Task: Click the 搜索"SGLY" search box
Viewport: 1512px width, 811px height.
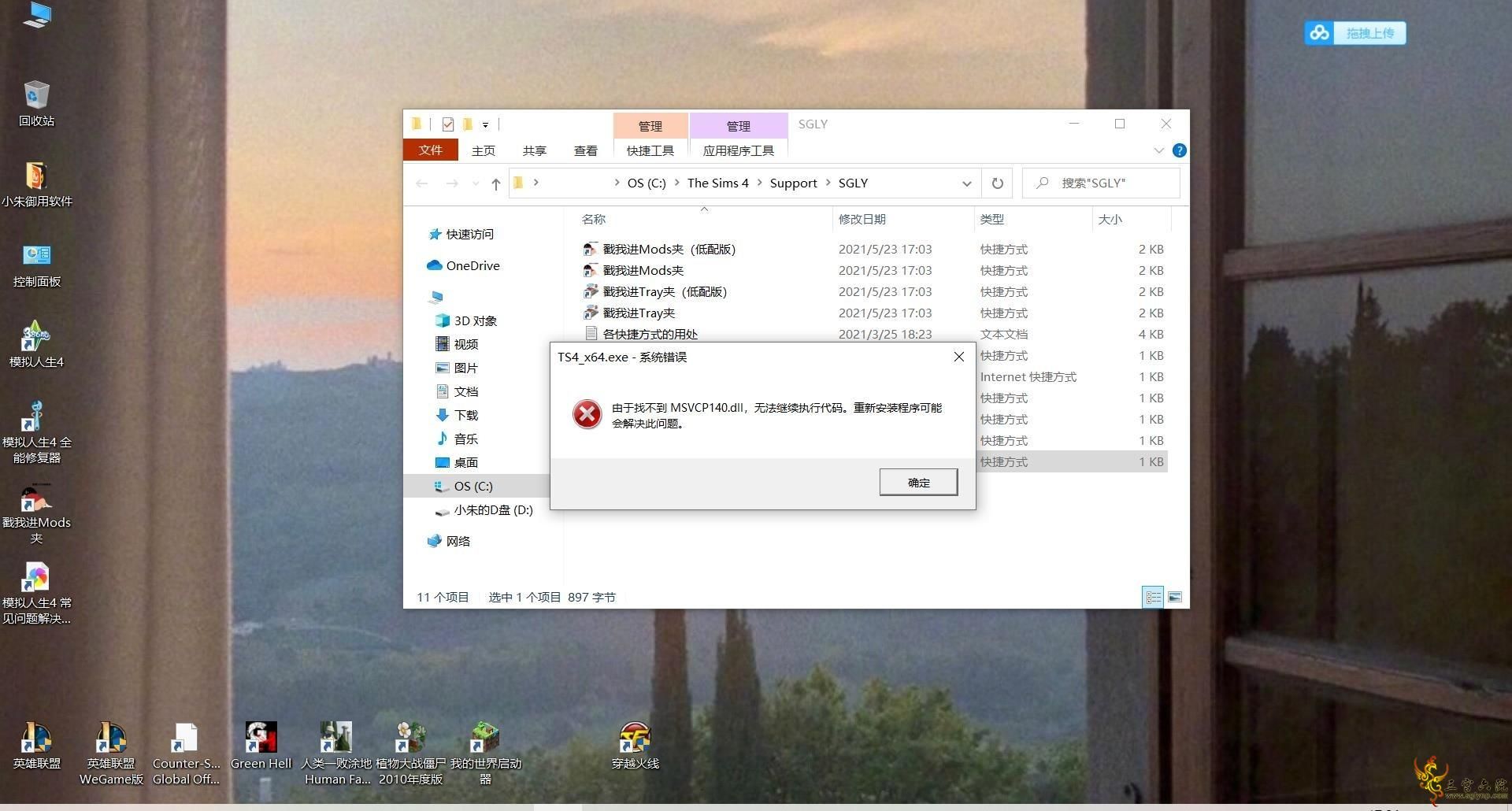Action: tap(1101, 183)
